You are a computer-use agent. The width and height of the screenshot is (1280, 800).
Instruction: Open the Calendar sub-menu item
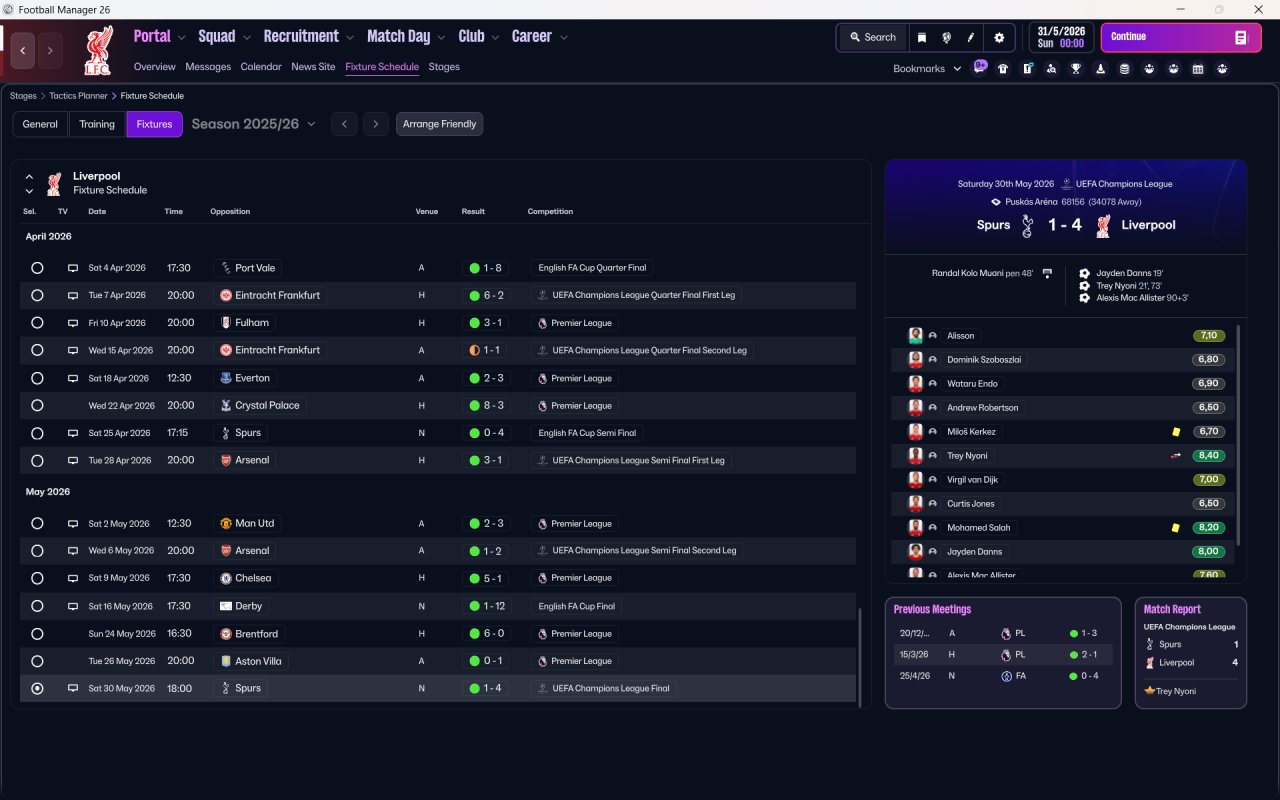[261, 67]
